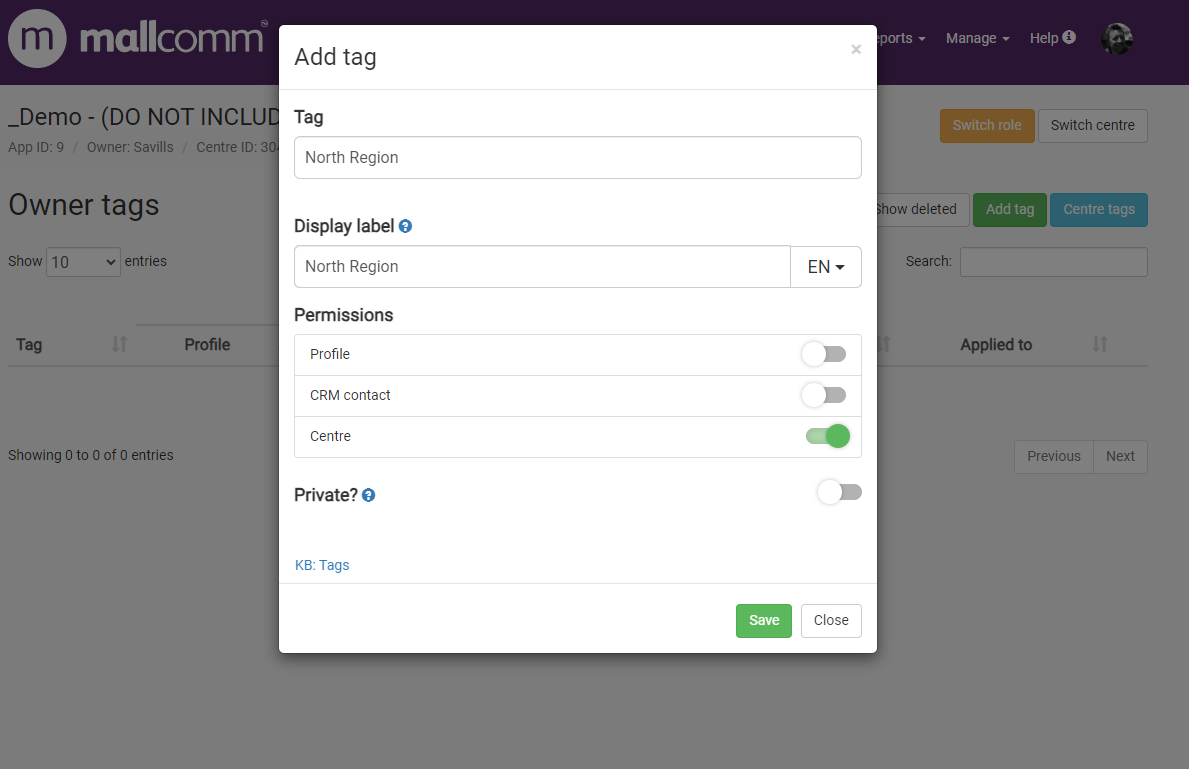
Task: Click the Tag name input field
Action: tap(577, 158)
